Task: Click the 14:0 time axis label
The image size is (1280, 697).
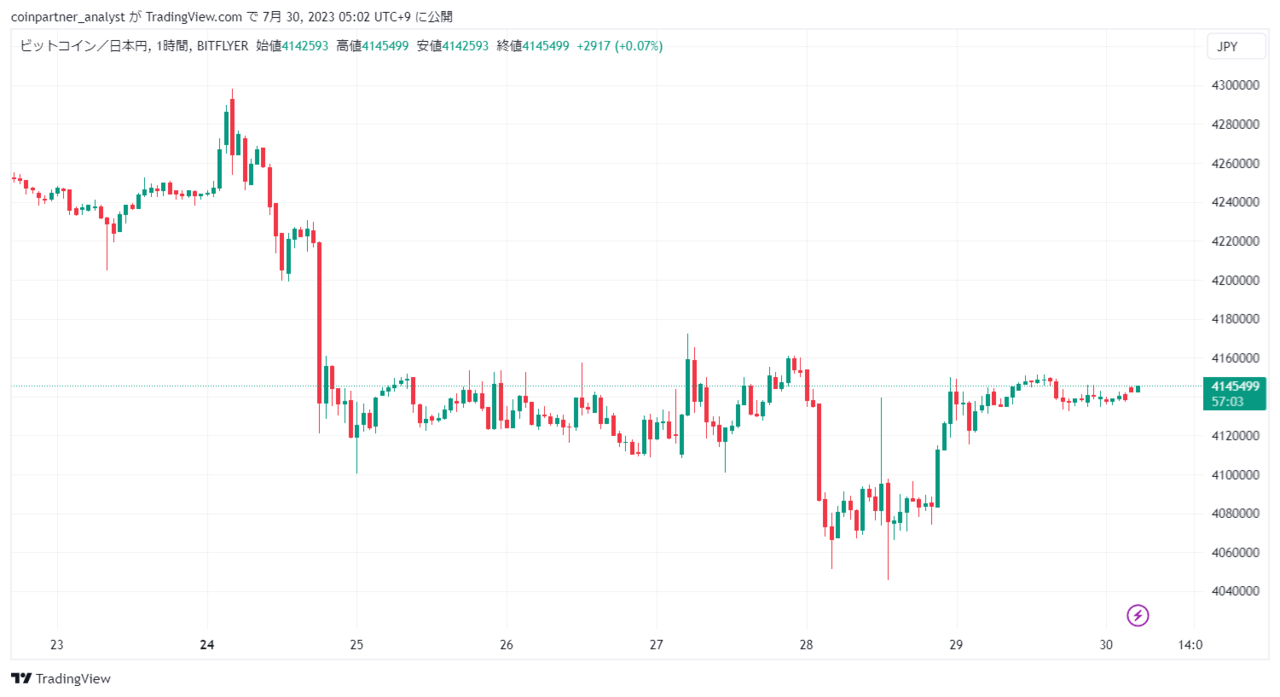Action: pos(1191,645)
